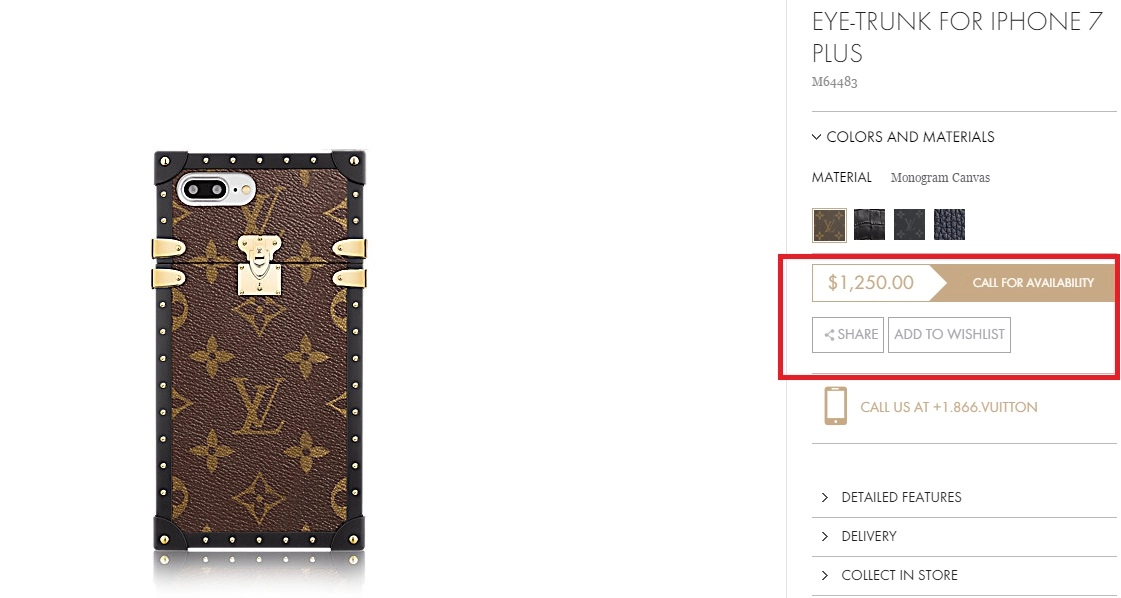Click the share icon beside SHARE
This screenshot has width=1121, height=598.
click(829, 335)
